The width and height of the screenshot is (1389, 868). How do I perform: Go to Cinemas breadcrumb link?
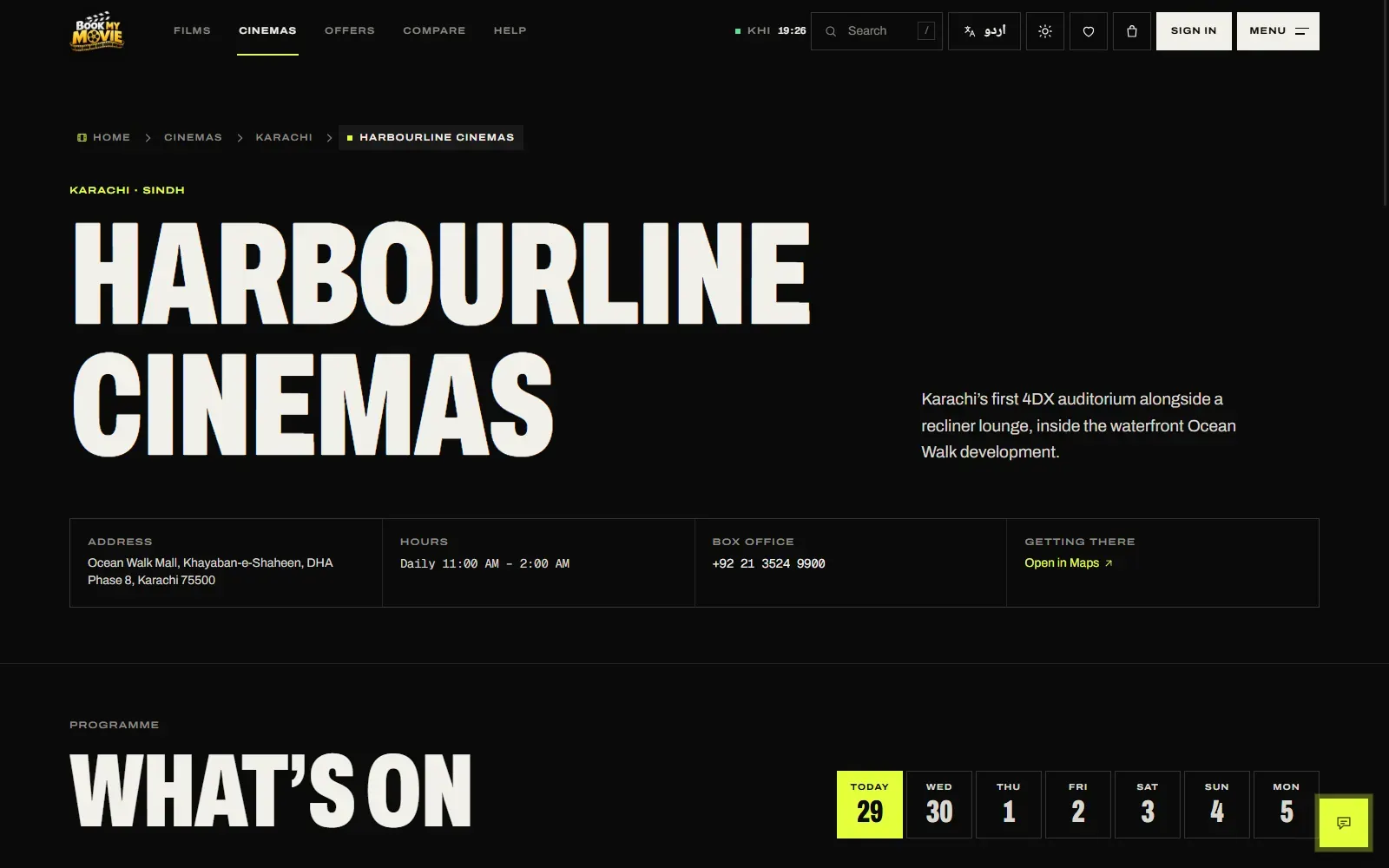[x=193, y=137]
